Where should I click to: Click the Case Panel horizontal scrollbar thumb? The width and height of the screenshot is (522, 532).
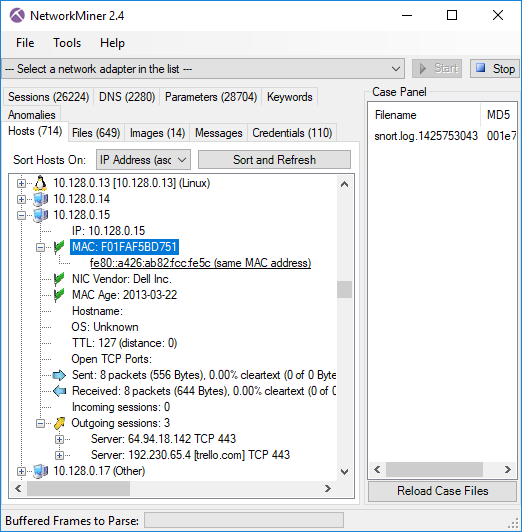point(434,469)
